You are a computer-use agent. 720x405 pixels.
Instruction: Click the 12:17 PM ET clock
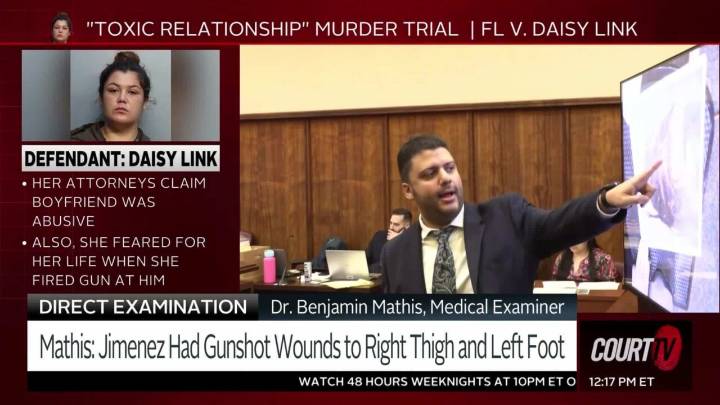pos(621,382)
